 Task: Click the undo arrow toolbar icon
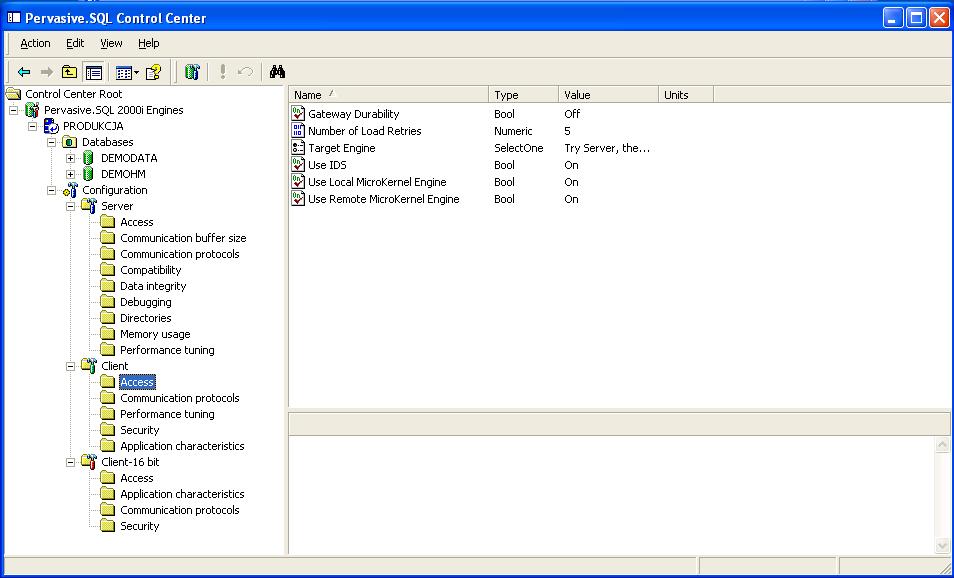[x=245, y=72]
